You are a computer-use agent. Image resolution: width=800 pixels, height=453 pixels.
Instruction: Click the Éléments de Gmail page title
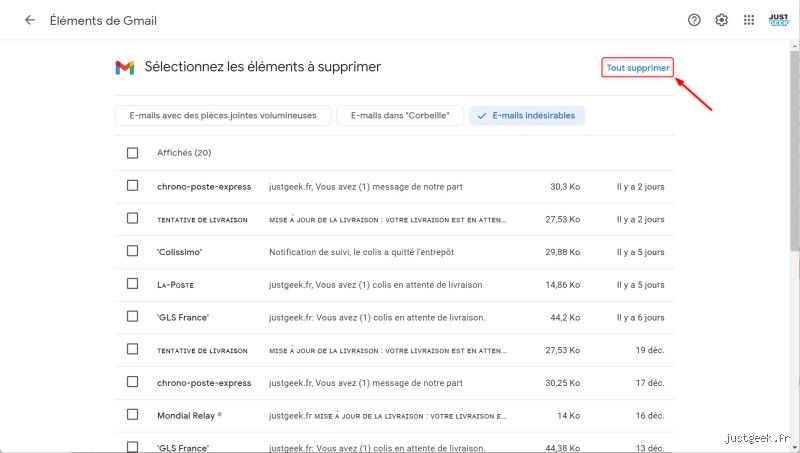click(103, 20)
